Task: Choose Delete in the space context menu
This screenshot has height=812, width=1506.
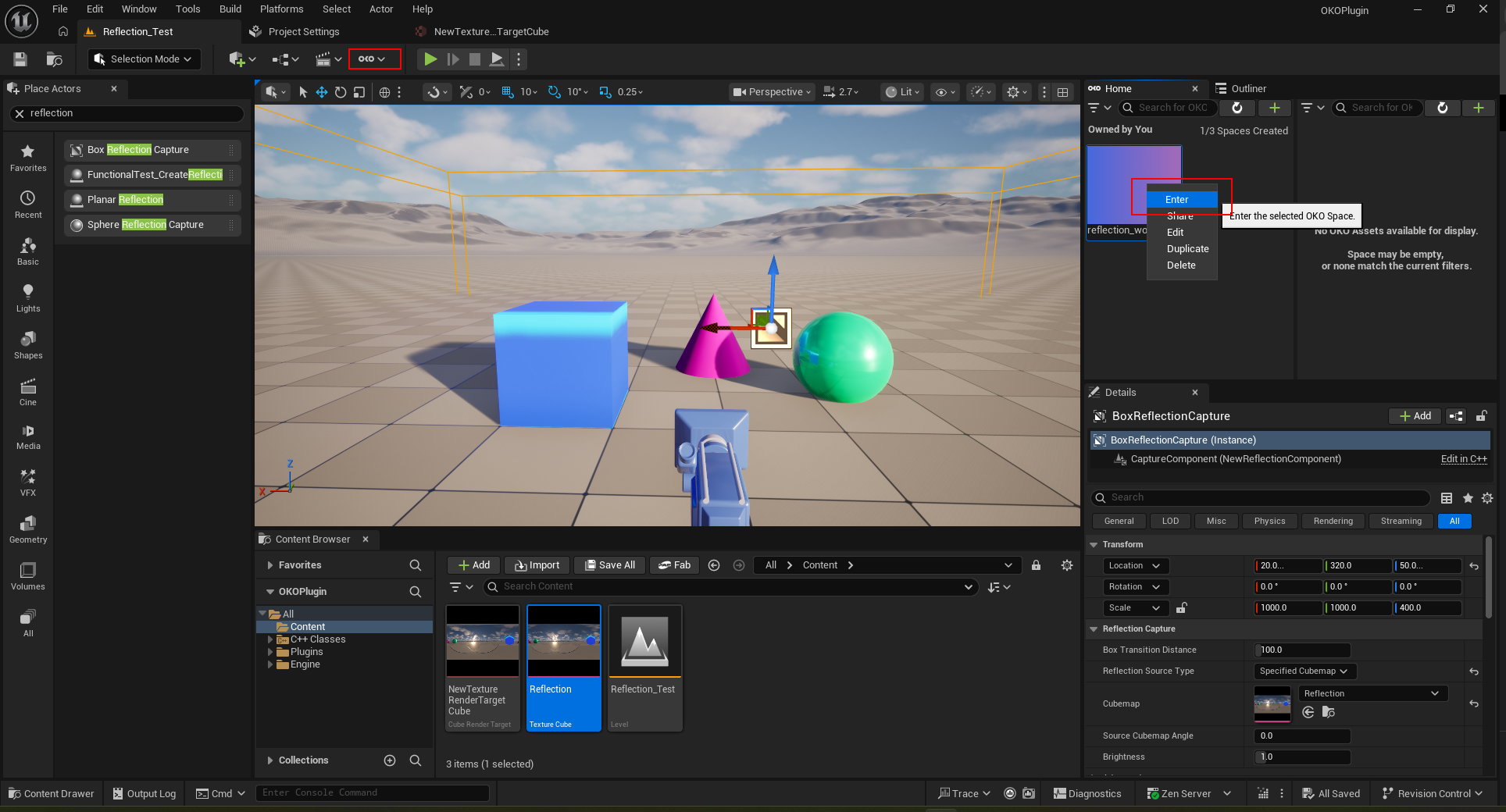Action: click(1181, 265)
